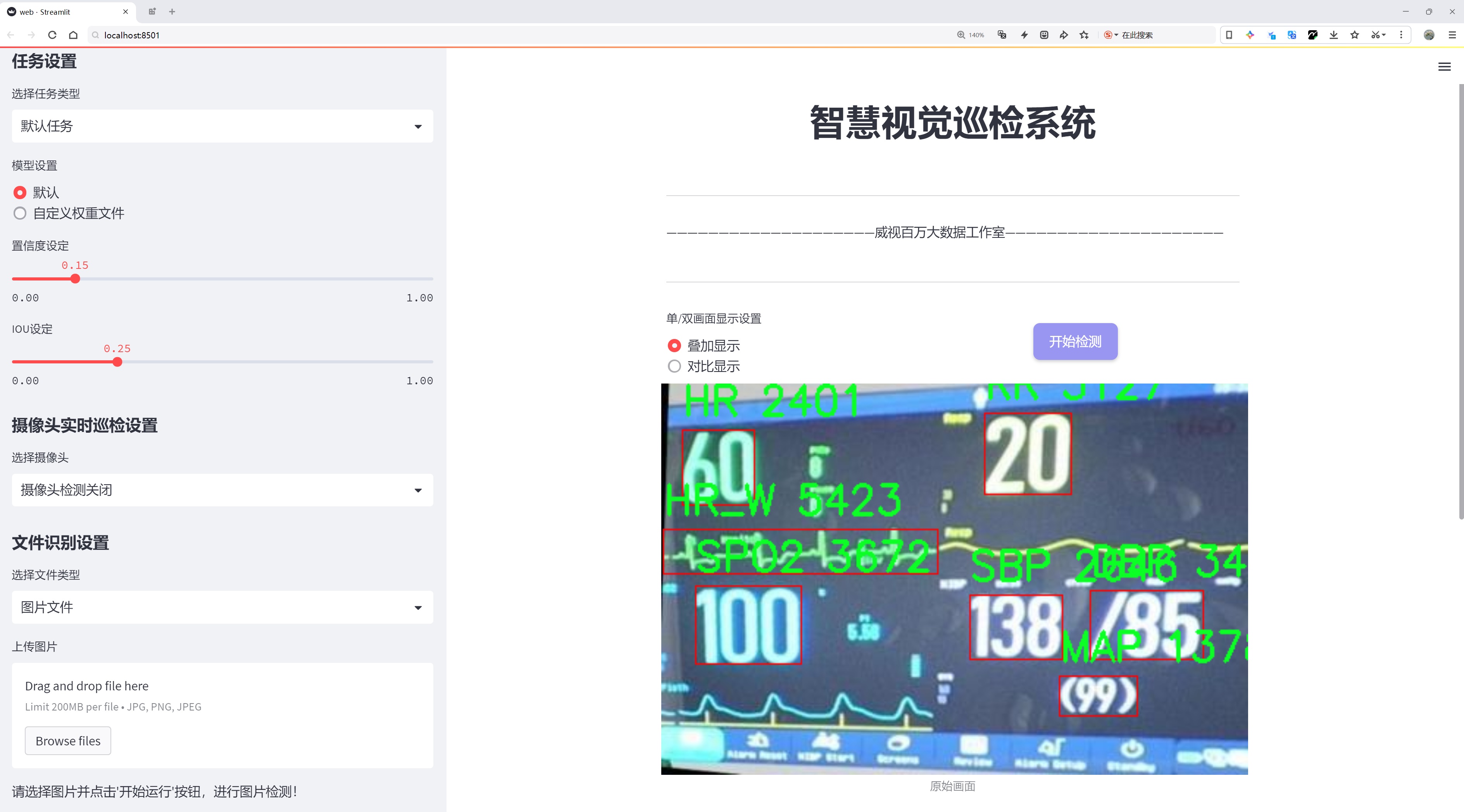This screenshot has width=1464, height=812.
Task: Expand the 图片文件 file type dropdown
Action: click(x=222, y=607)
